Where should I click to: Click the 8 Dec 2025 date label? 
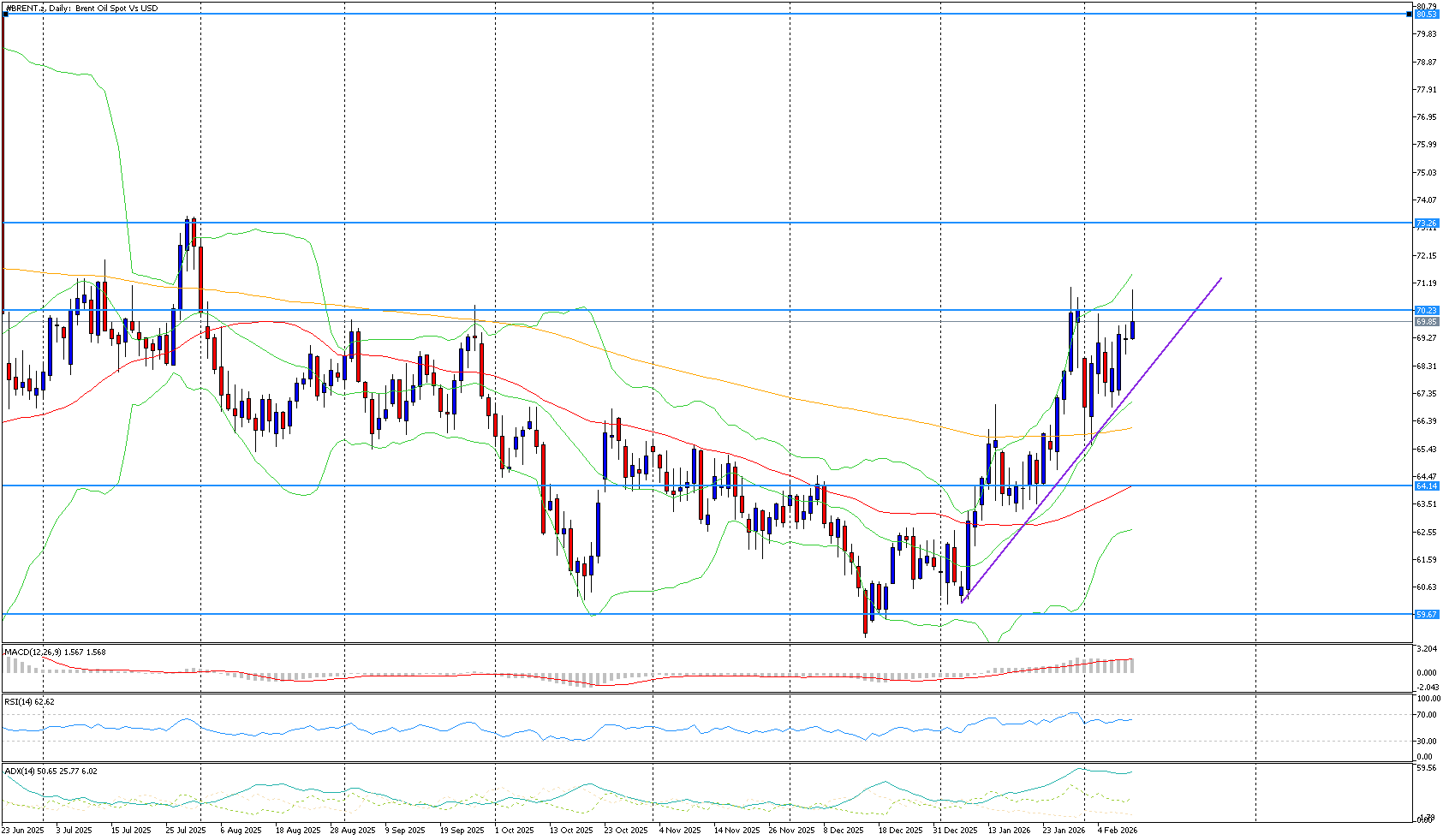point(844,831)
